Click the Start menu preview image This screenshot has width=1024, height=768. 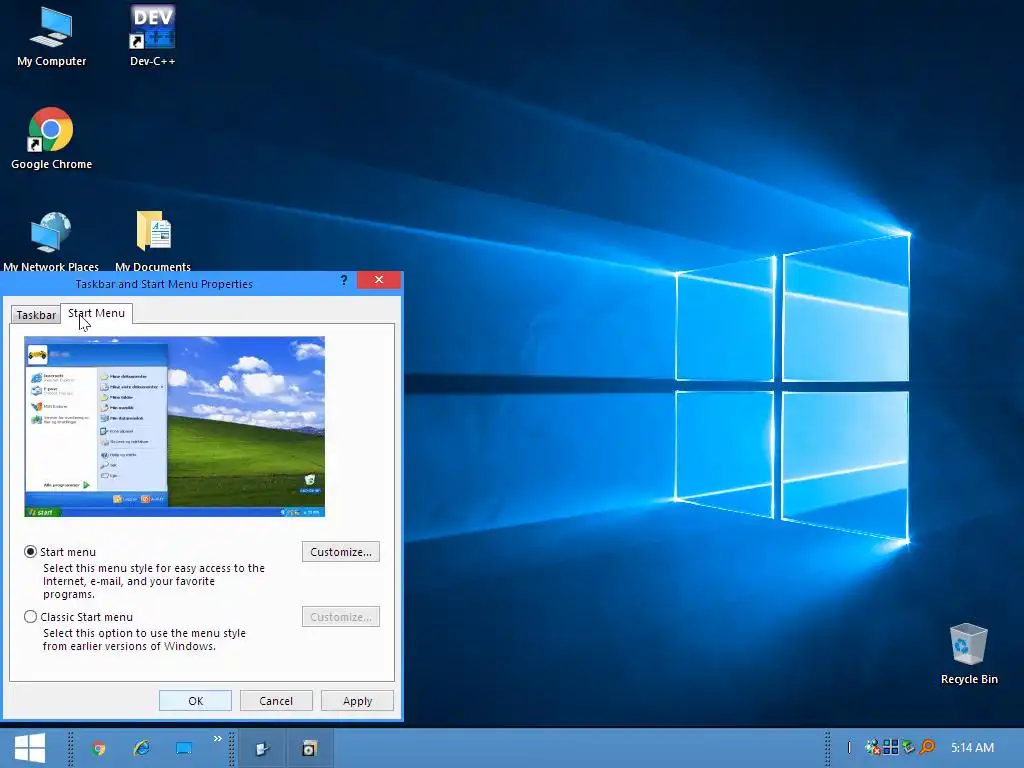(174, 426)
